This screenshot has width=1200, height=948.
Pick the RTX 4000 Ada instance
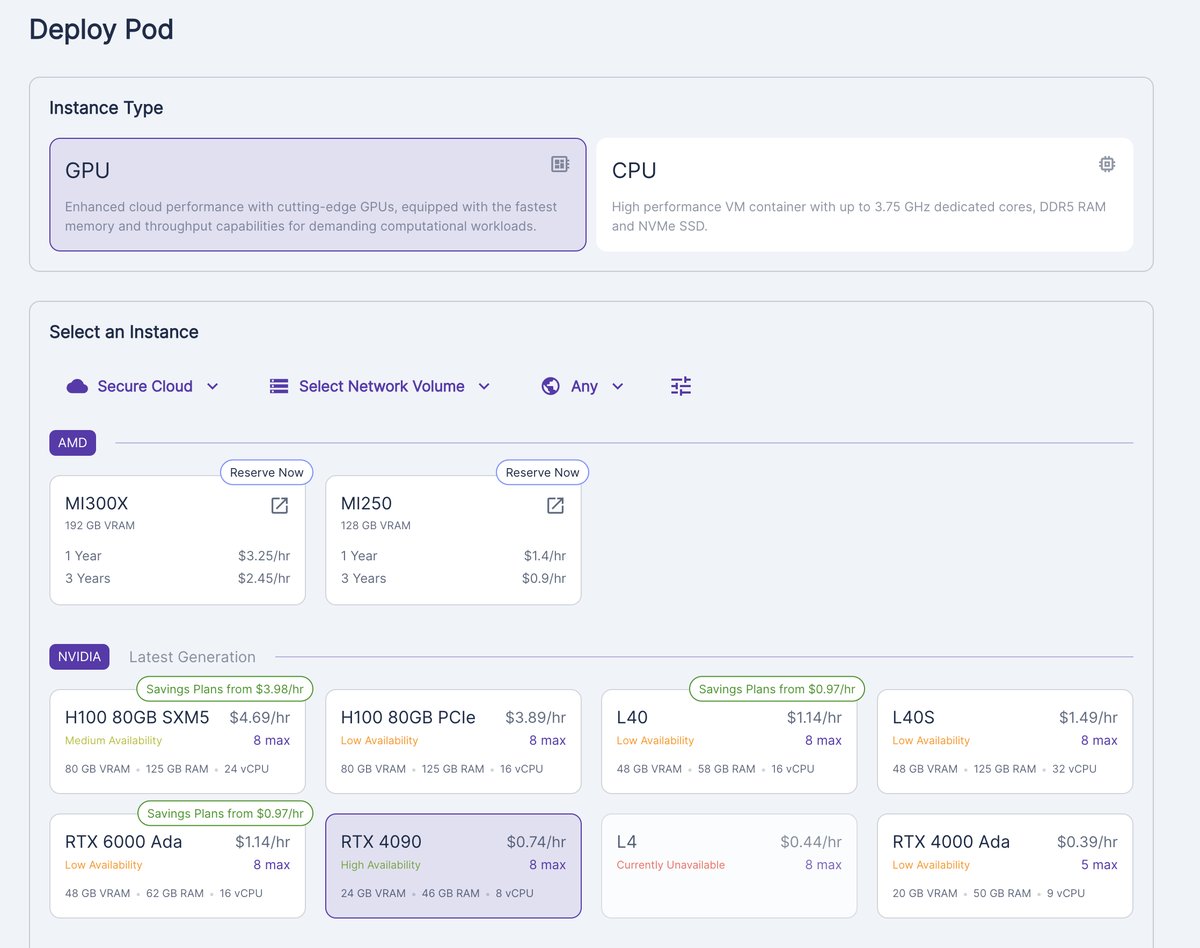click(x=1004, y=865)
